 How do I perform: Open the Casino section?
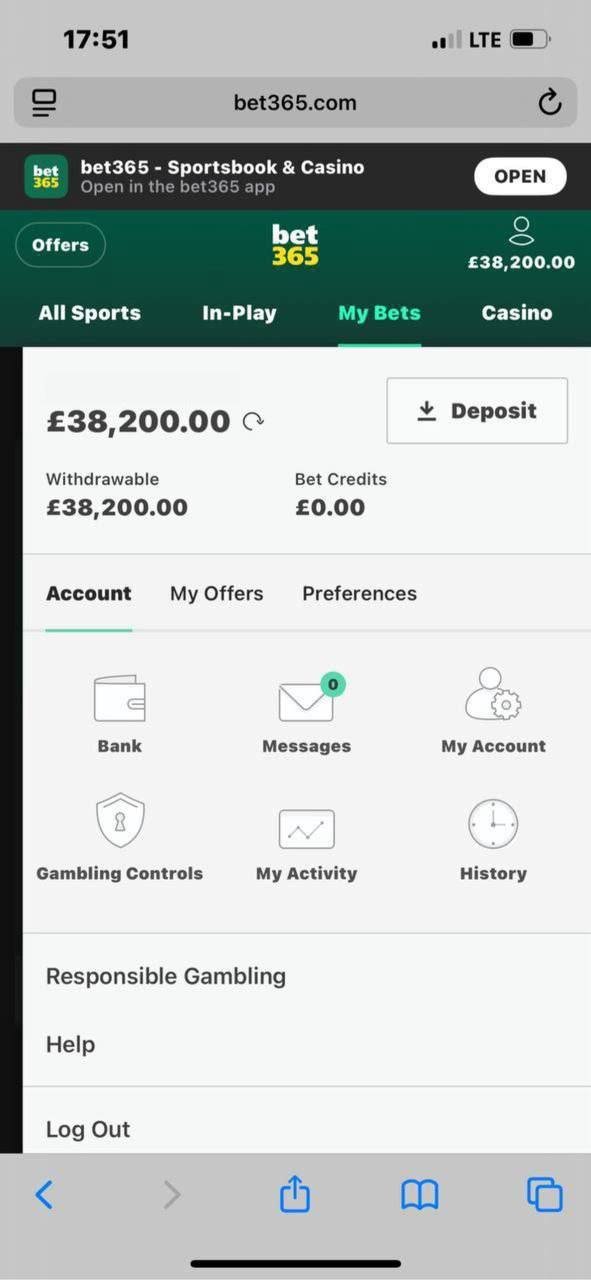tap(517, 313)
